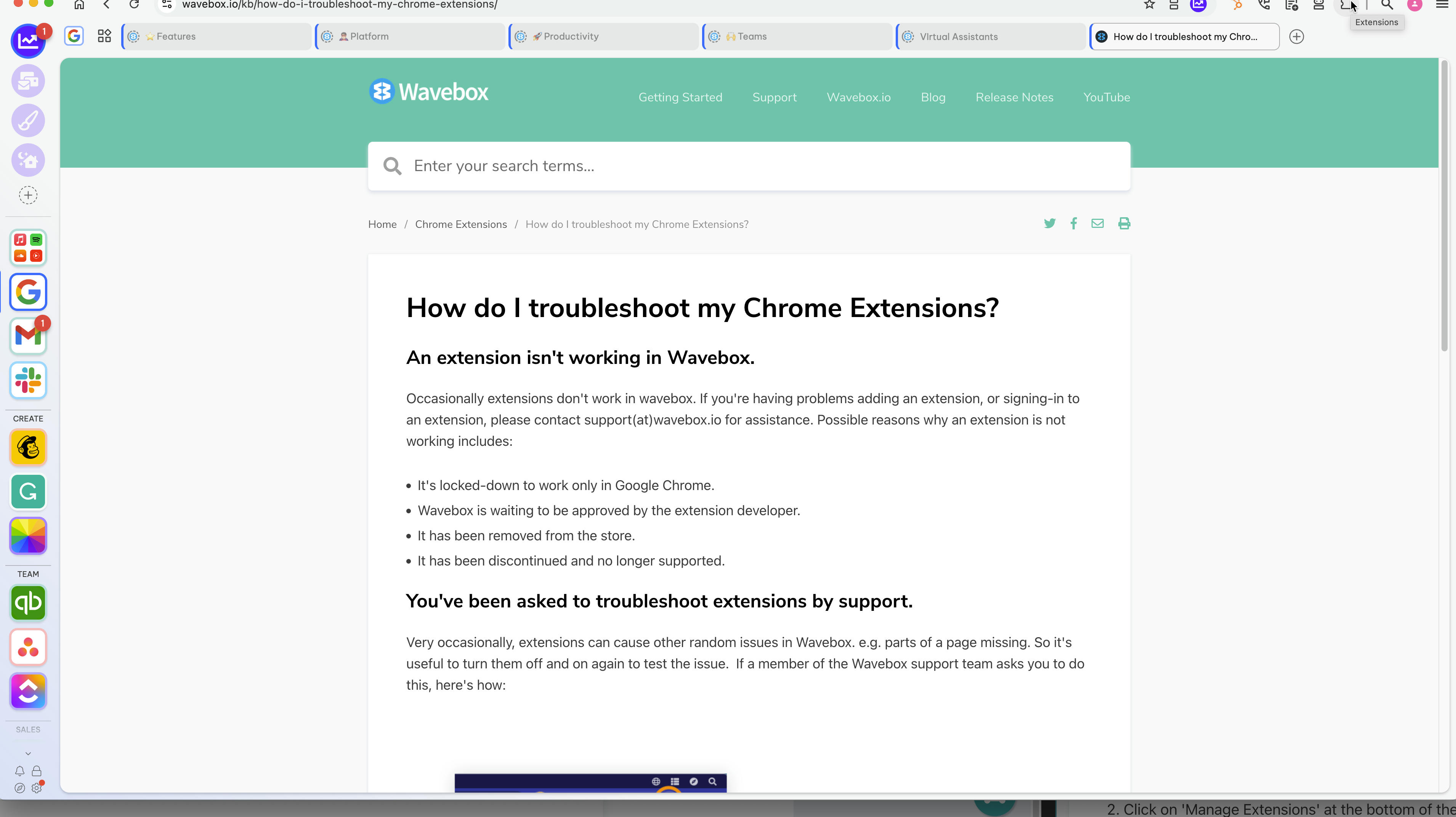
Task: Open Mailchimp app under CREATE
Action: 28,447
